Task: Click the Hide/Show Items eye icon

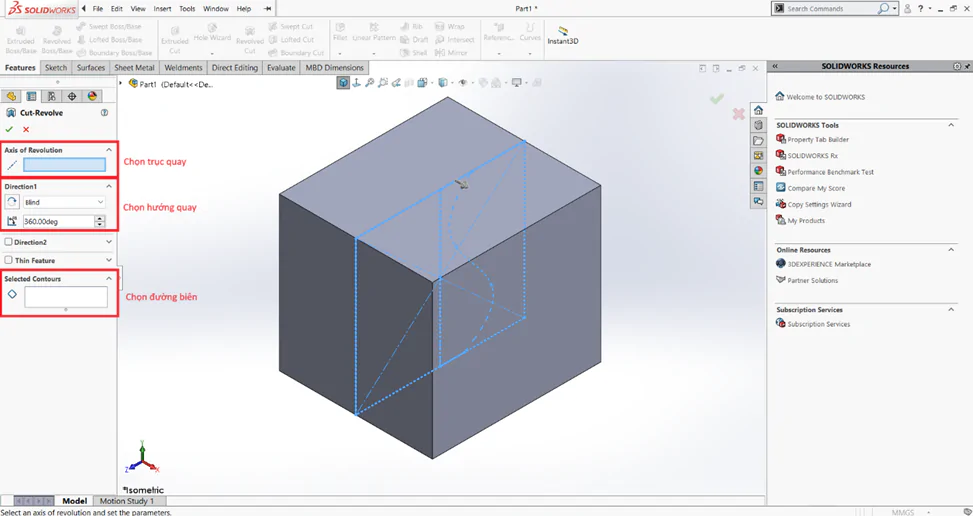Action: point(462,82)
